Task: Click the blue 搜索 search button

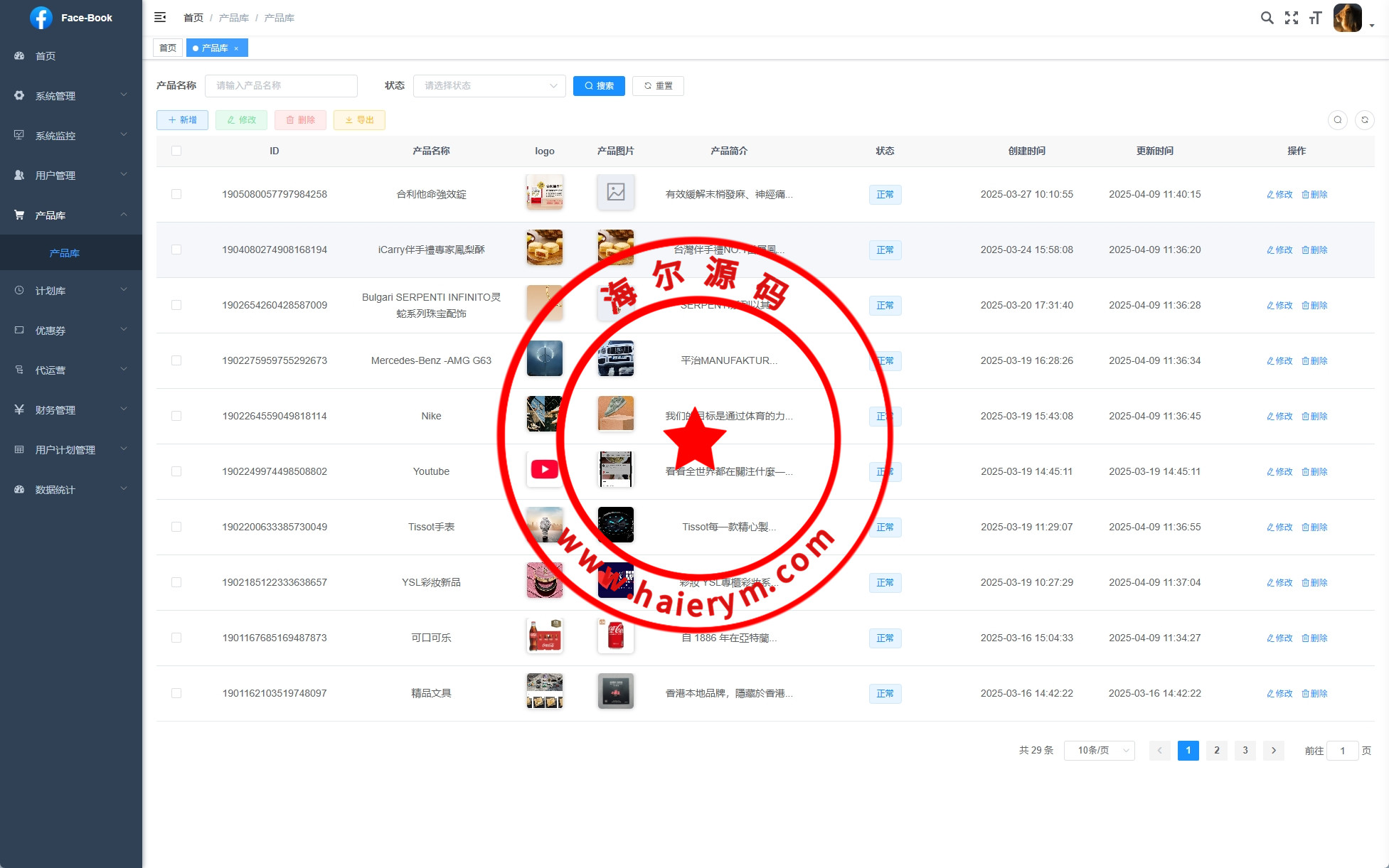Action: coord(599,86)
